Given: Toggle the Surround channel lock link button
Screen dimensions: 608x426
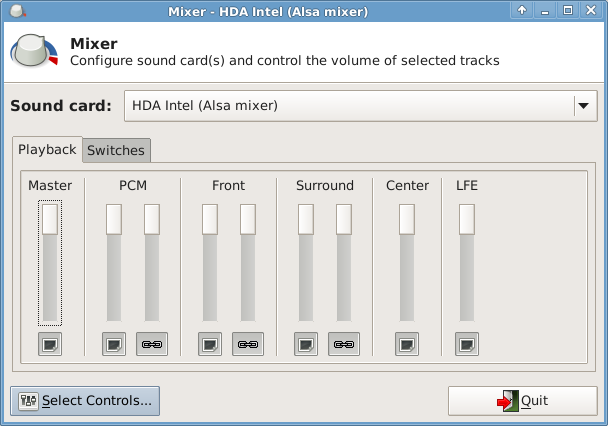Looking at the screenshot, I should (344, 345).
